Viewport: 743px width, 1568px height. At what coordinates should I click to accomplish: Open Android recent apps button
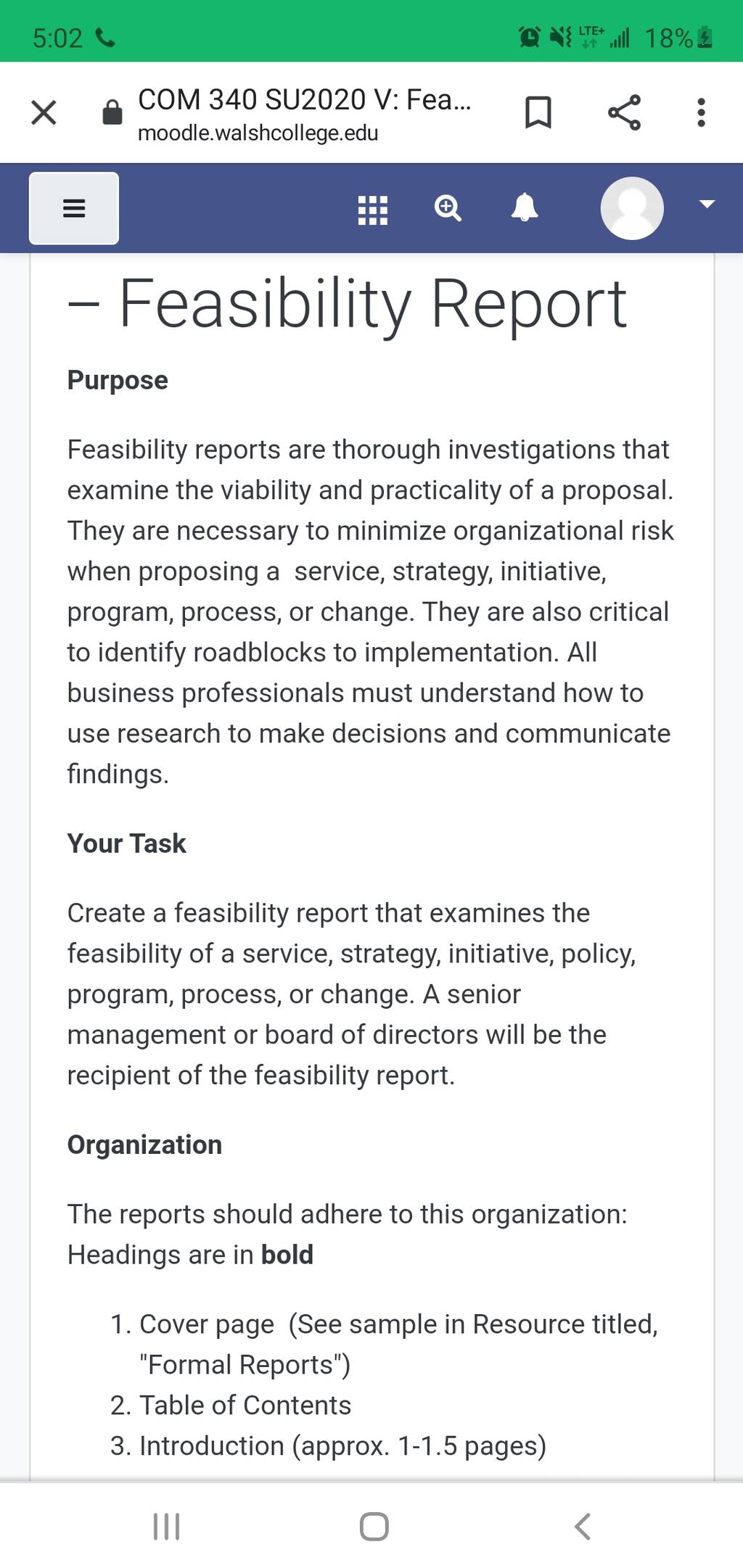167,1527
